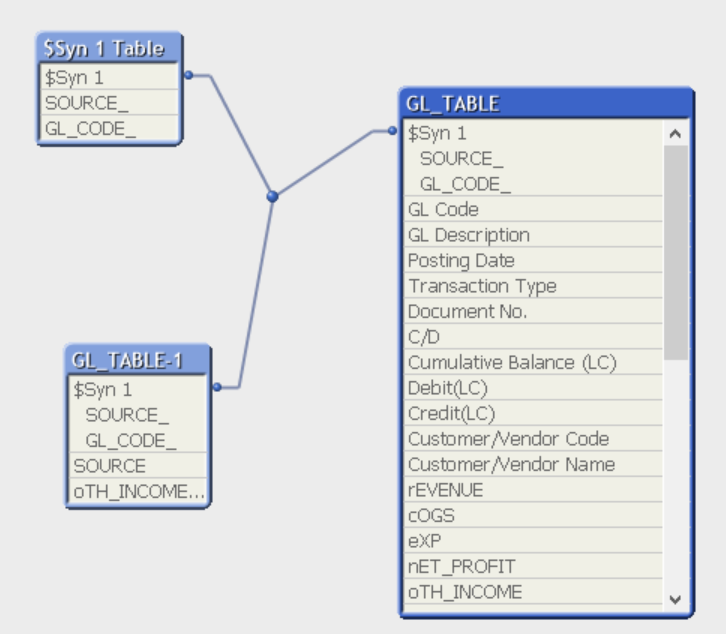The image size is (726, 634).
Task: Click SOURCE_ field in $Syn 1 Table
Action: point(110,103)
